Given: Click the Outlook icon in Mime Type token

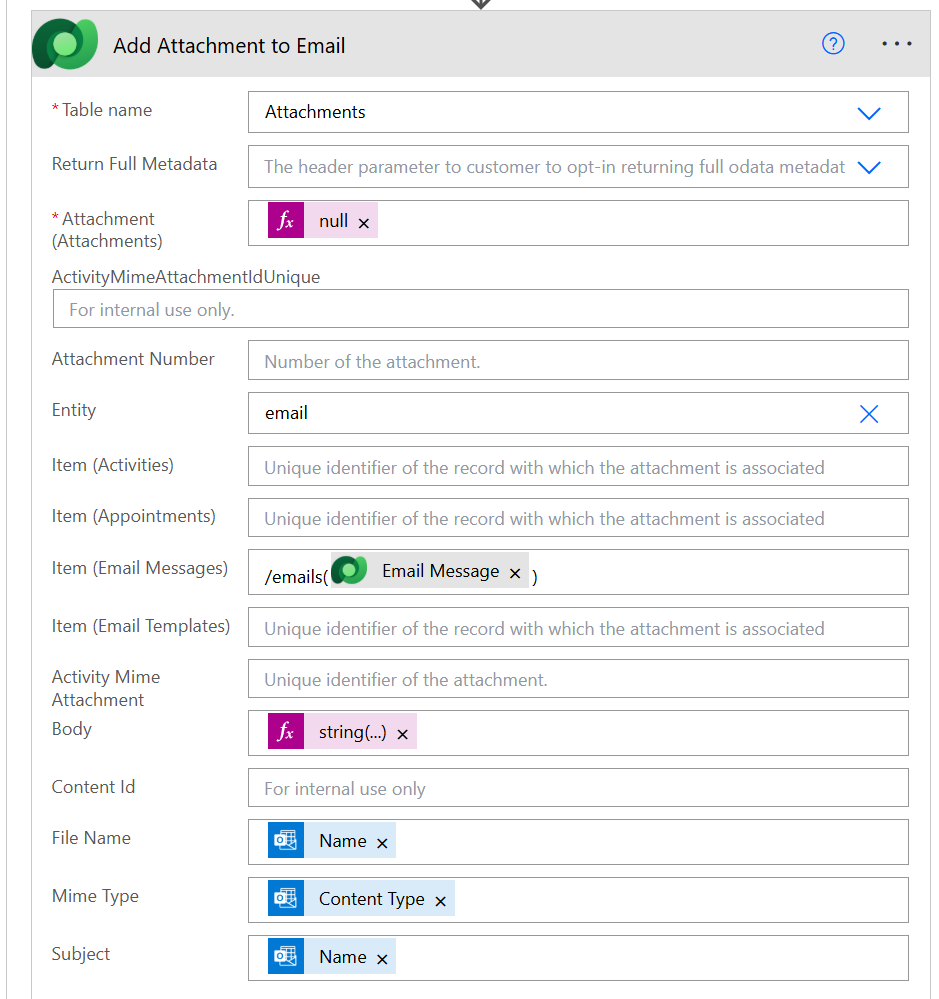Looking at the screenshot, I should [286, 899].
